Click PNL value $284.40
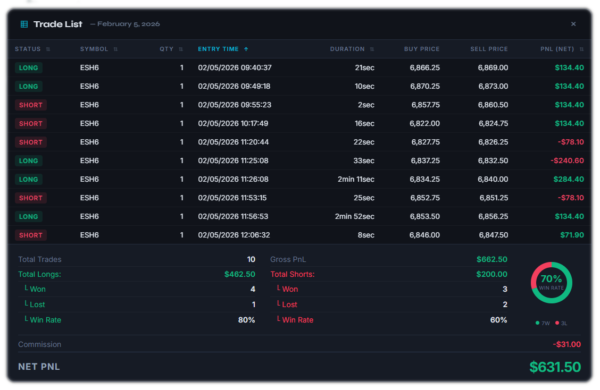Viewport: 600px width, 390px height. (569, 179)
